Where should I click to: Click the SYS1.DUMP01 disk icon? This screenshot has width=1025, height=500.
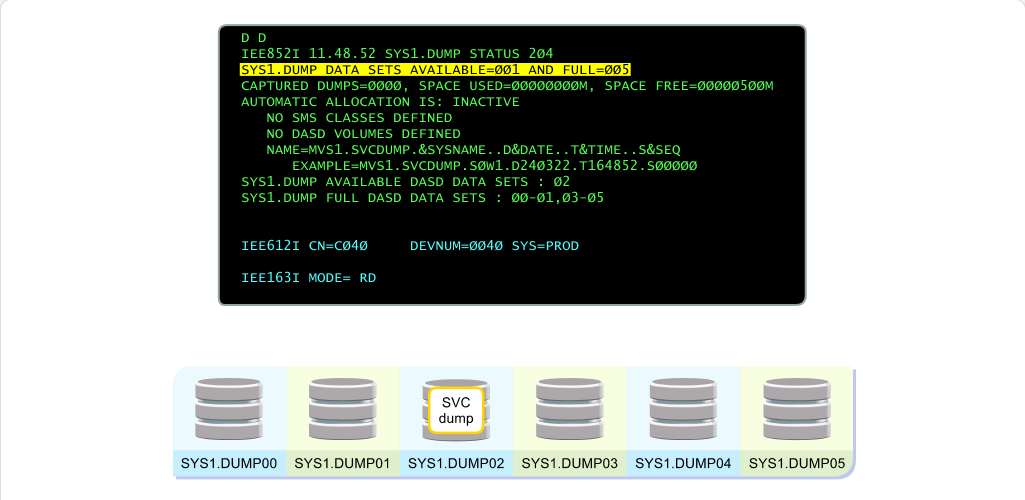coord(343,408)
